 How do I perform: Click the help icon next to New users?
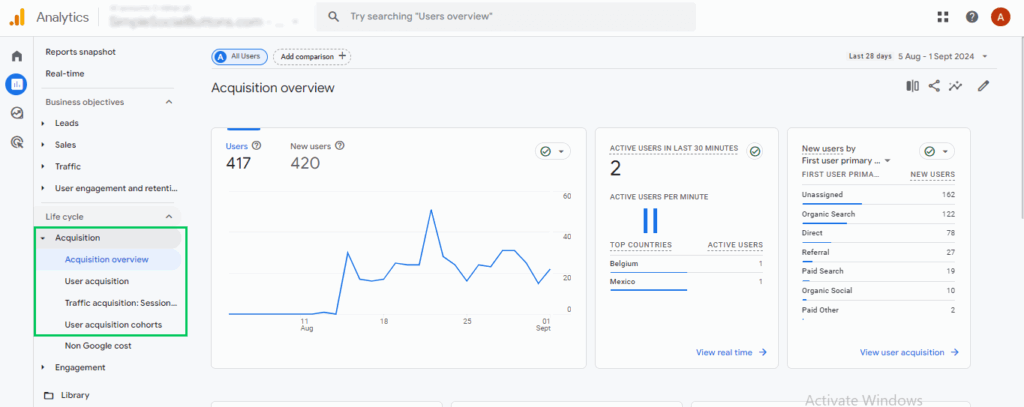pos(340,146)
